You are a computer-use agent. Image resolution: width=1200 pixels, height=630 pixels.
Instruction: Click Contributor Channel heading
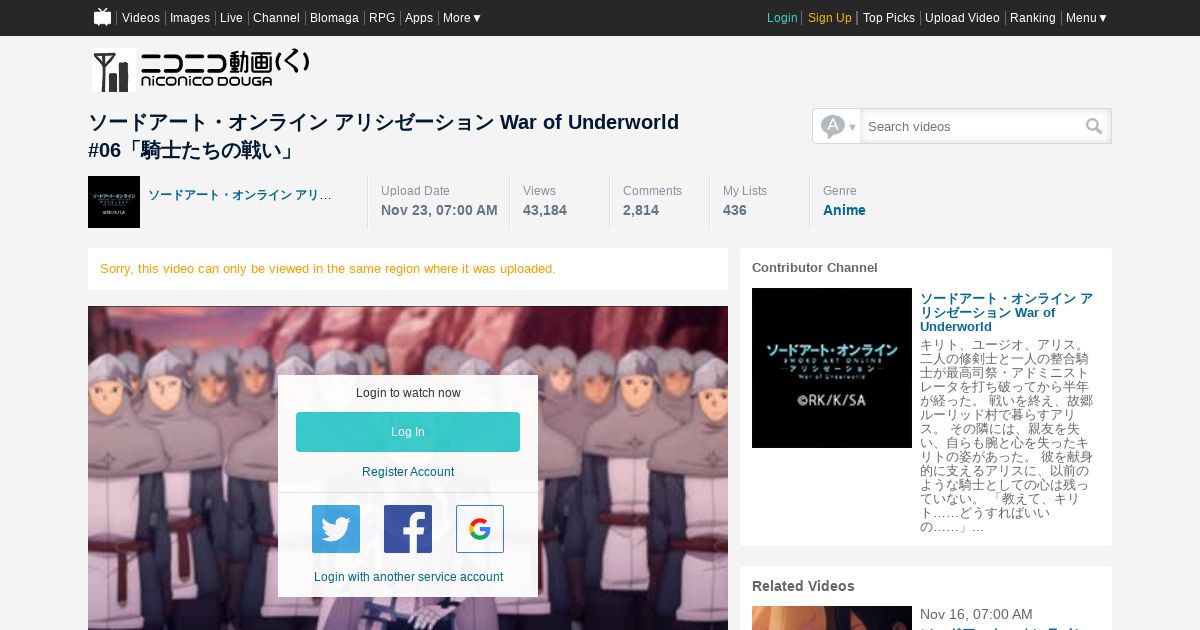tap(815, 268)
